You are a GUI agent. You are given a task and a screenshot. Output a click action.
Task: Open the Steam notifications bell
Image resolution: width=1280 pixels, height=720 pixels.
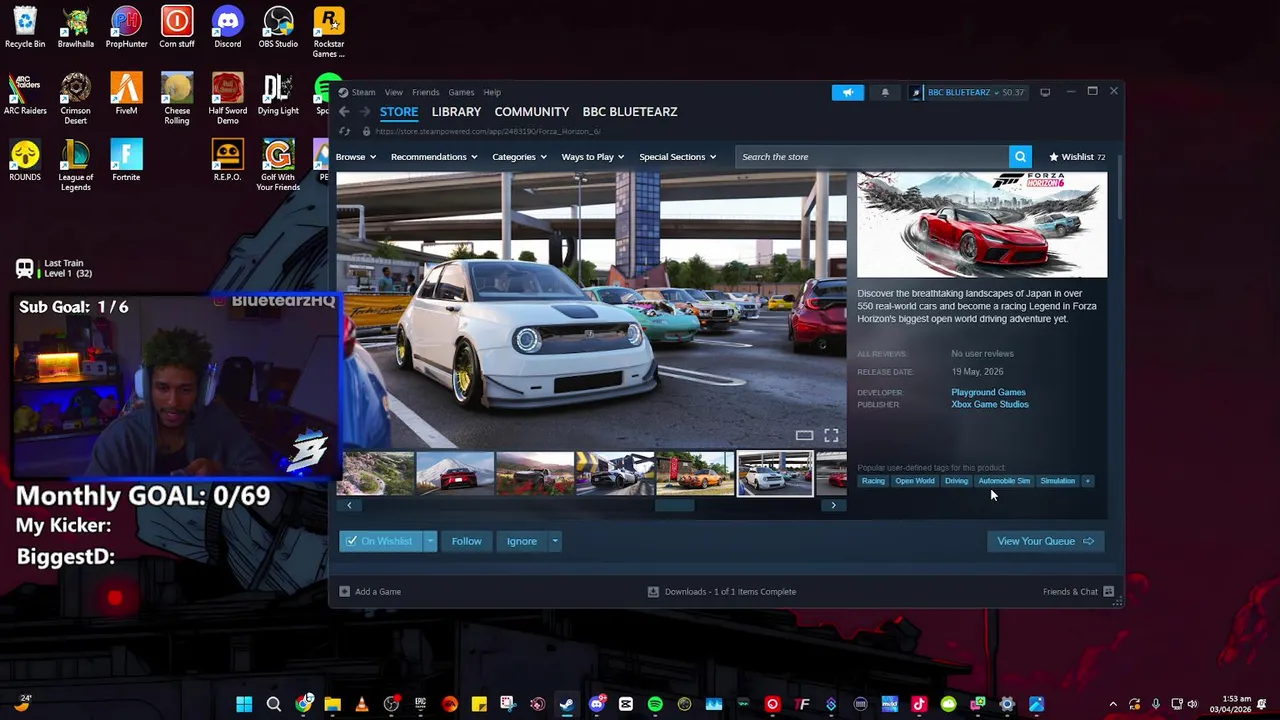(885, 92)
